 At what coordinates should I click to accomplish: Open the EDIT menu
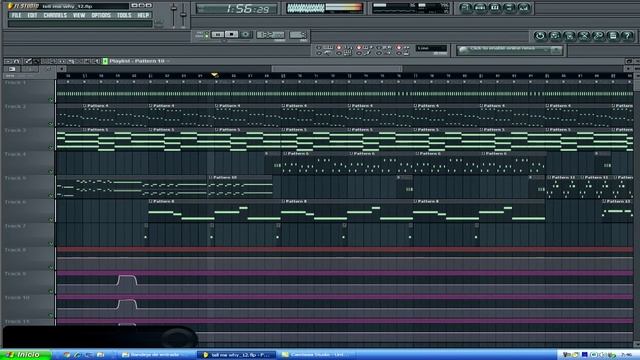pos(32,15)
